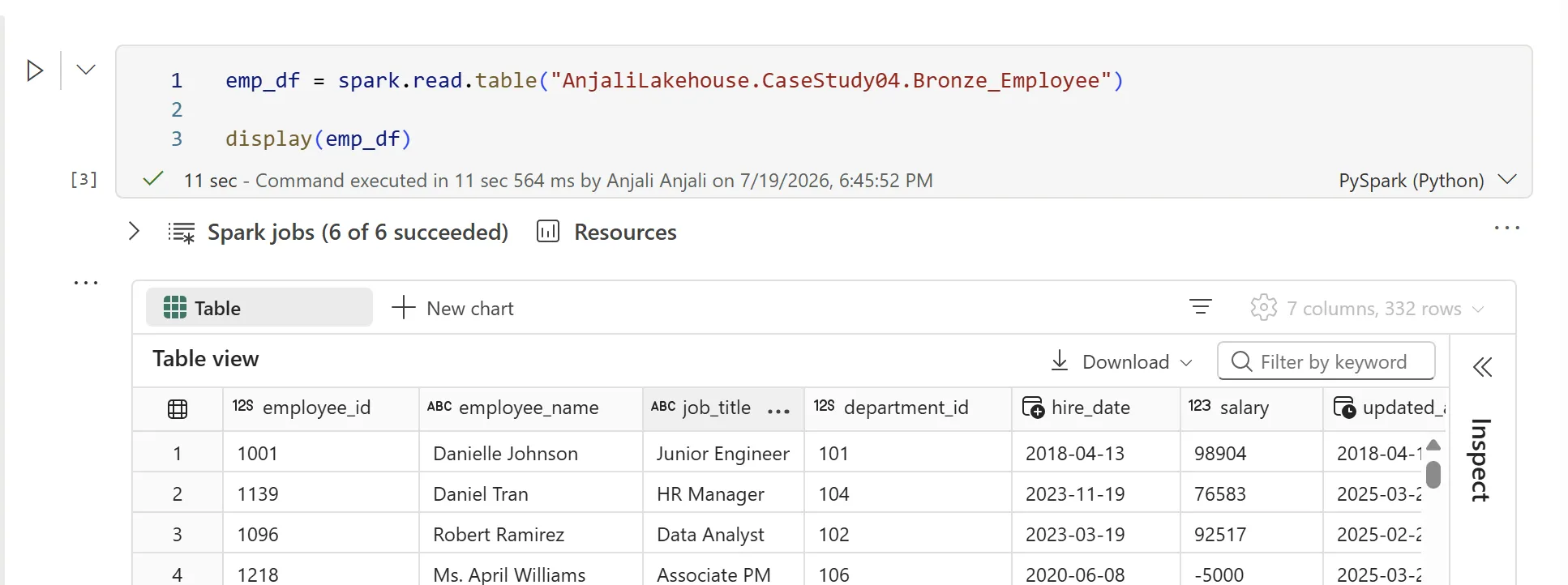
Task: Select cell Junior Engineer
Action: 723,453
